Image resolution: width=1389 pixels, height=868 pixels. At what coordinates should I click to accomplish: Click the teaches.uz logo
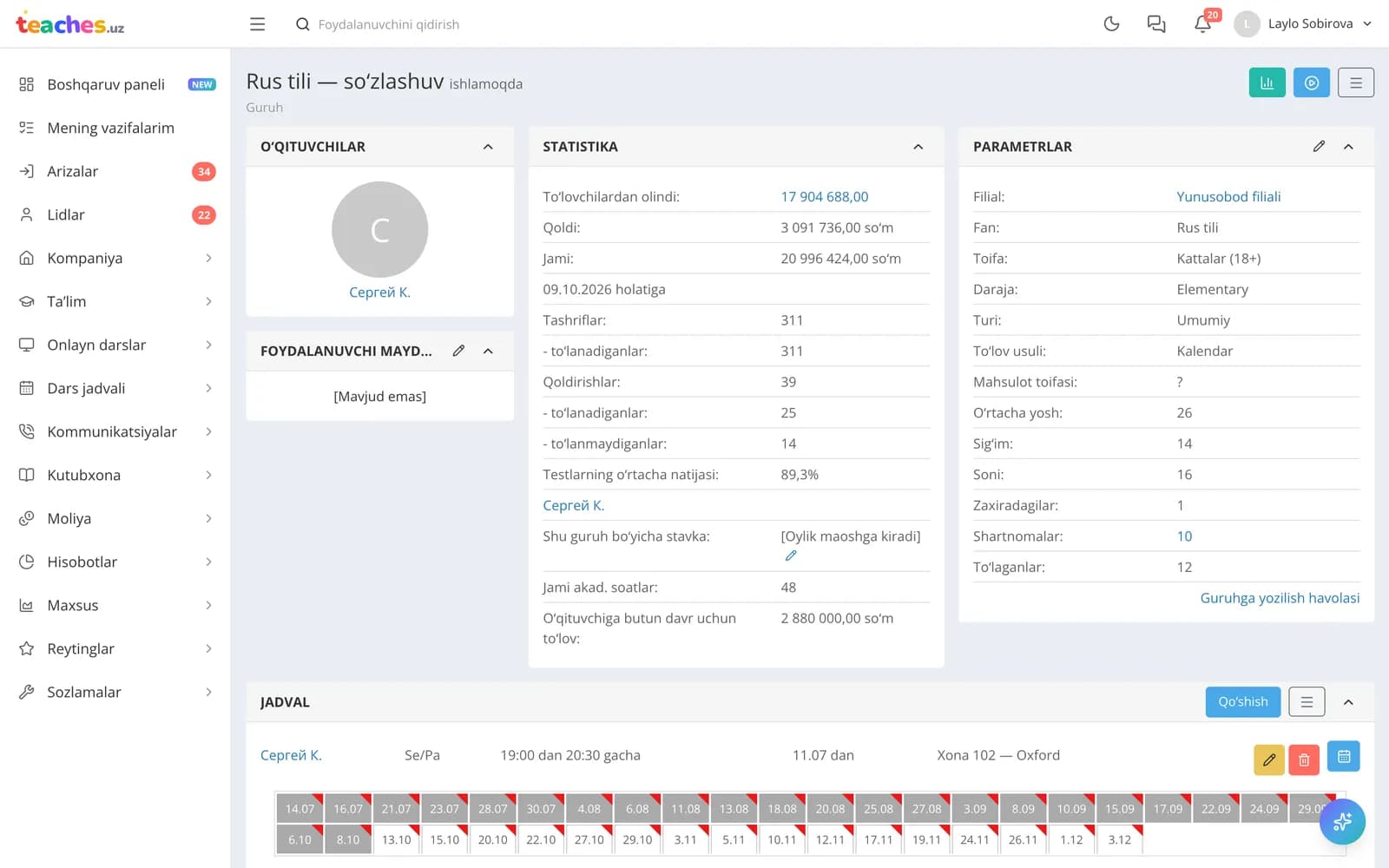70,24
